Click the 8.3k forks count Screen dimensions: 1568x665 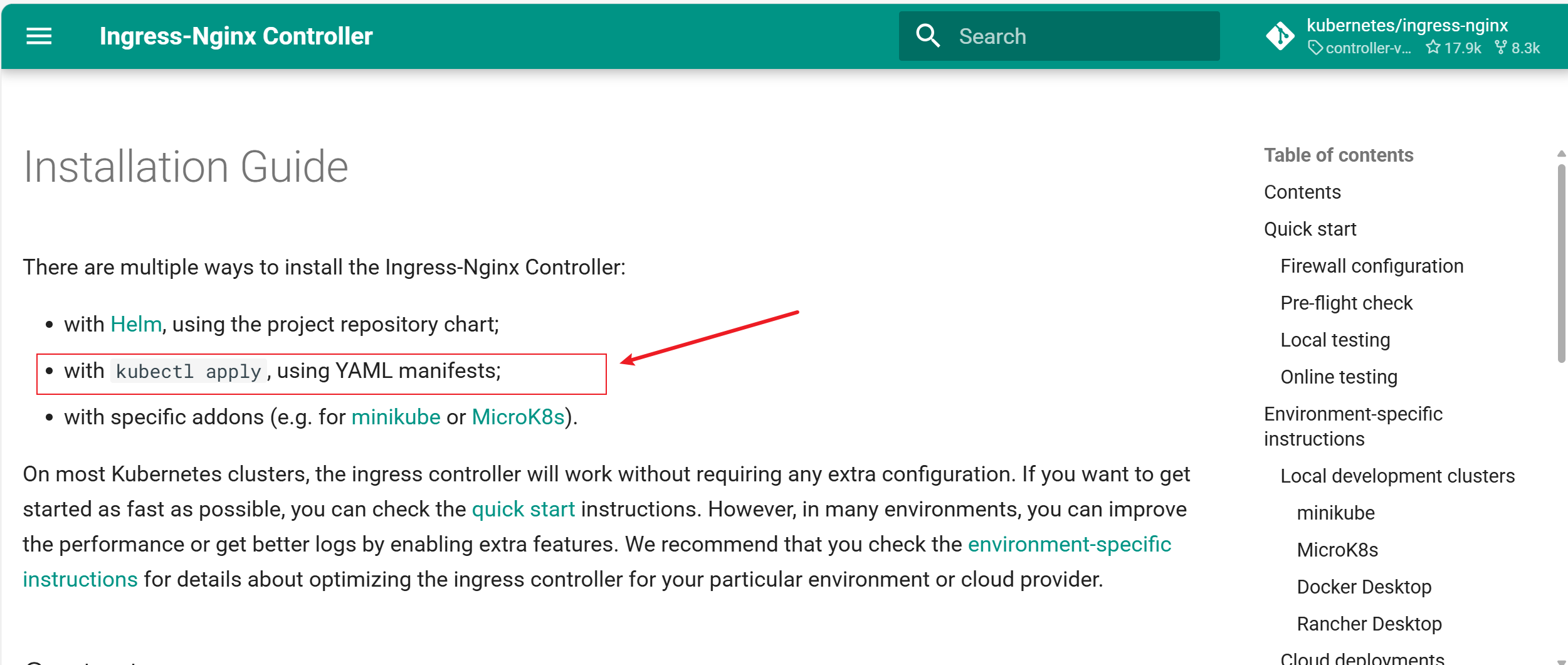pyautogui.click(x=1525, y=48)
